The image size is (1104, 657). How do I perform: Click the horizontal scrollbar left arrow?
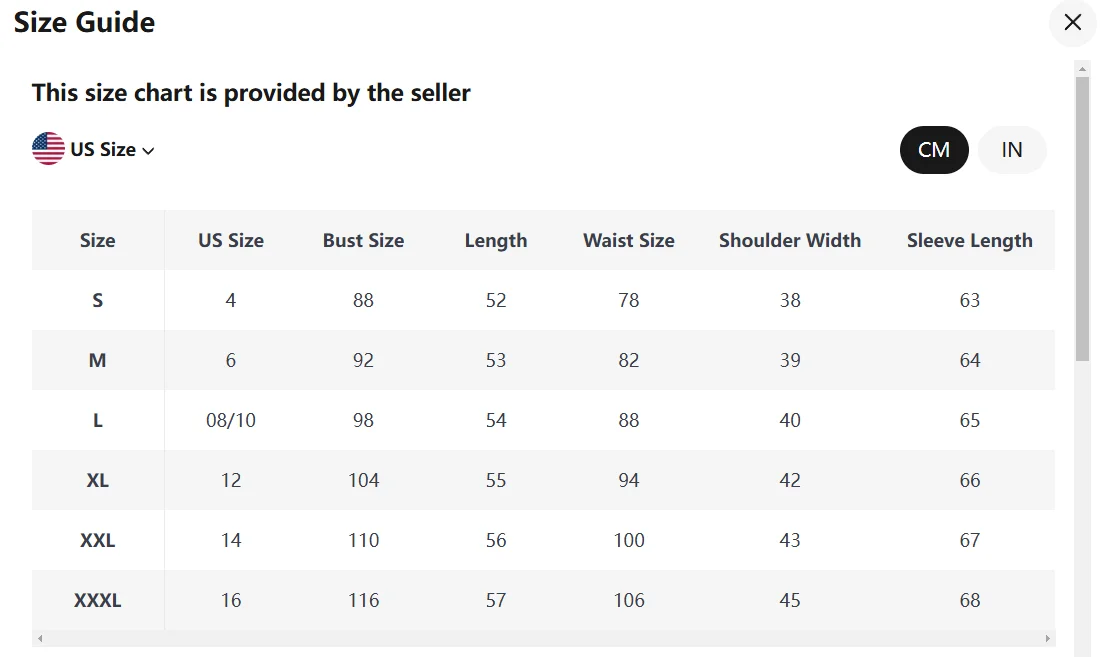40,639
